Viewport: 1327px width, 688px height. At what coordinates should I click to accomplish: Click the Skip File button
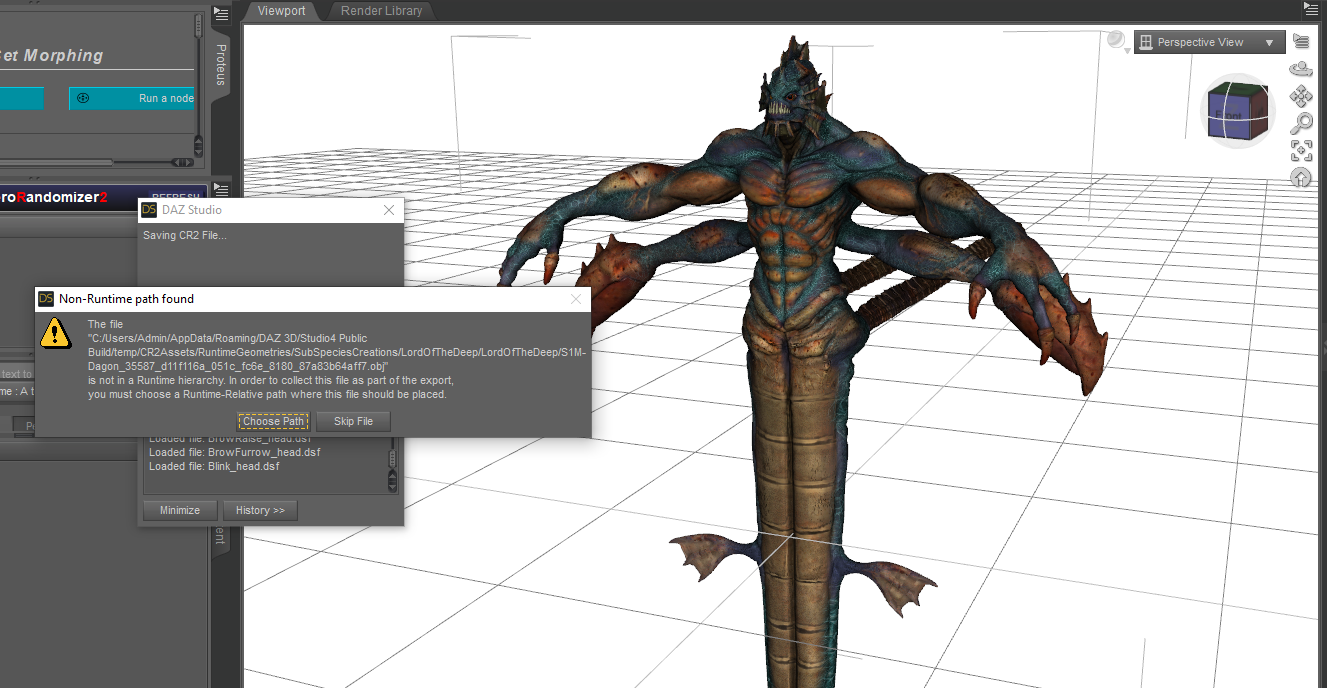[353, 421]
